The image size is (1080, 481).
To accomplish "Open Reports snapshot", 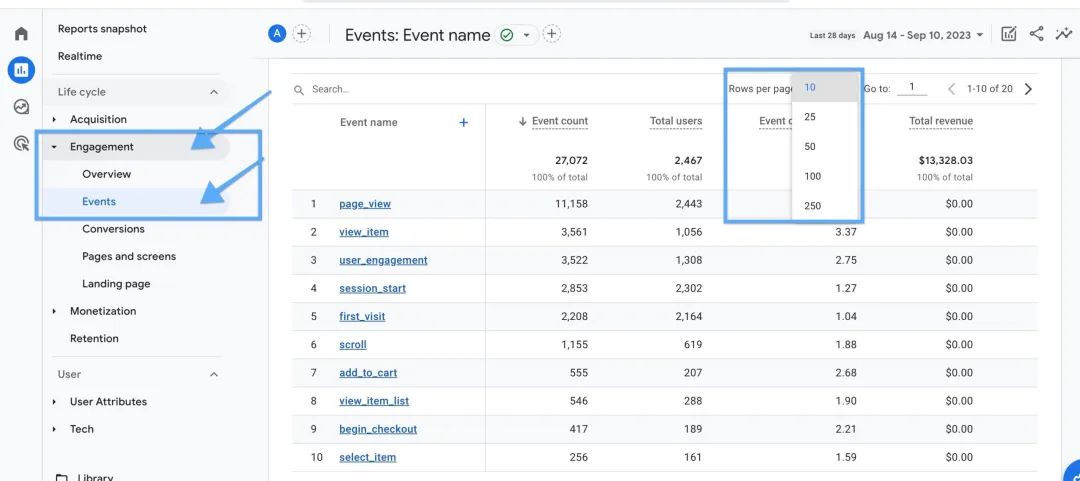I will point(102,29).
